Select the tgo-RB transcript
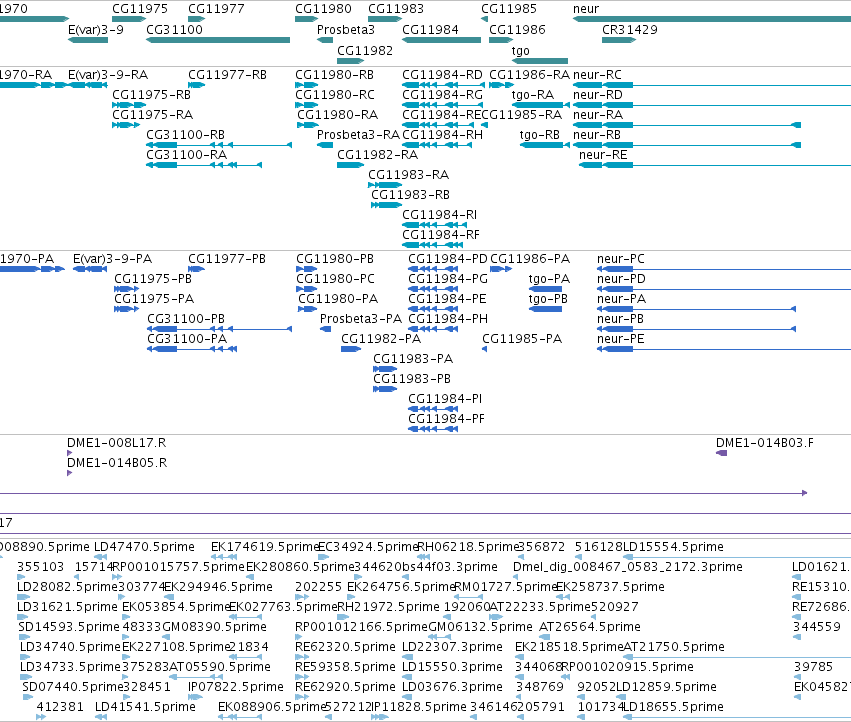 [545, 145]
